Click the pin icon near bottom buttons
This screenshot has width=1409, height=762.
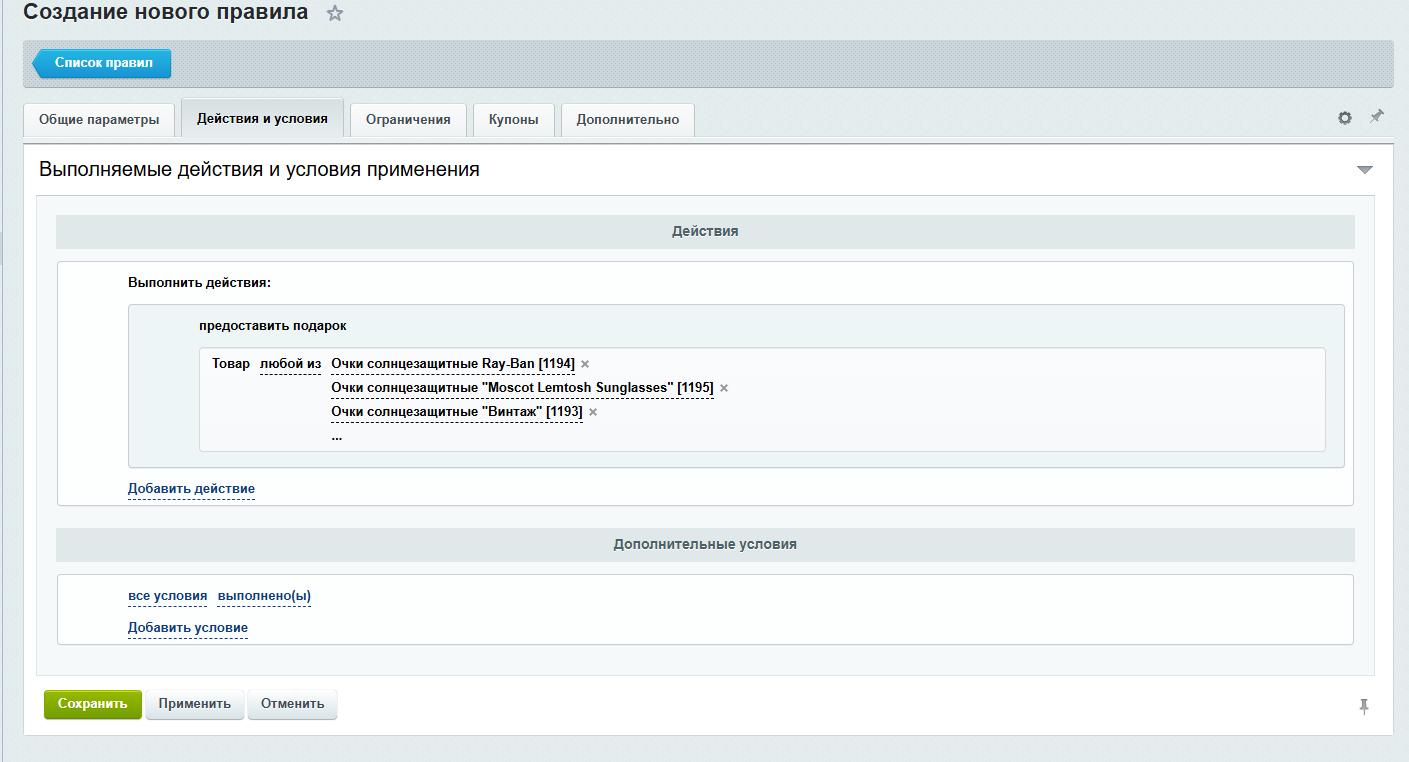tap(1363, 706)
